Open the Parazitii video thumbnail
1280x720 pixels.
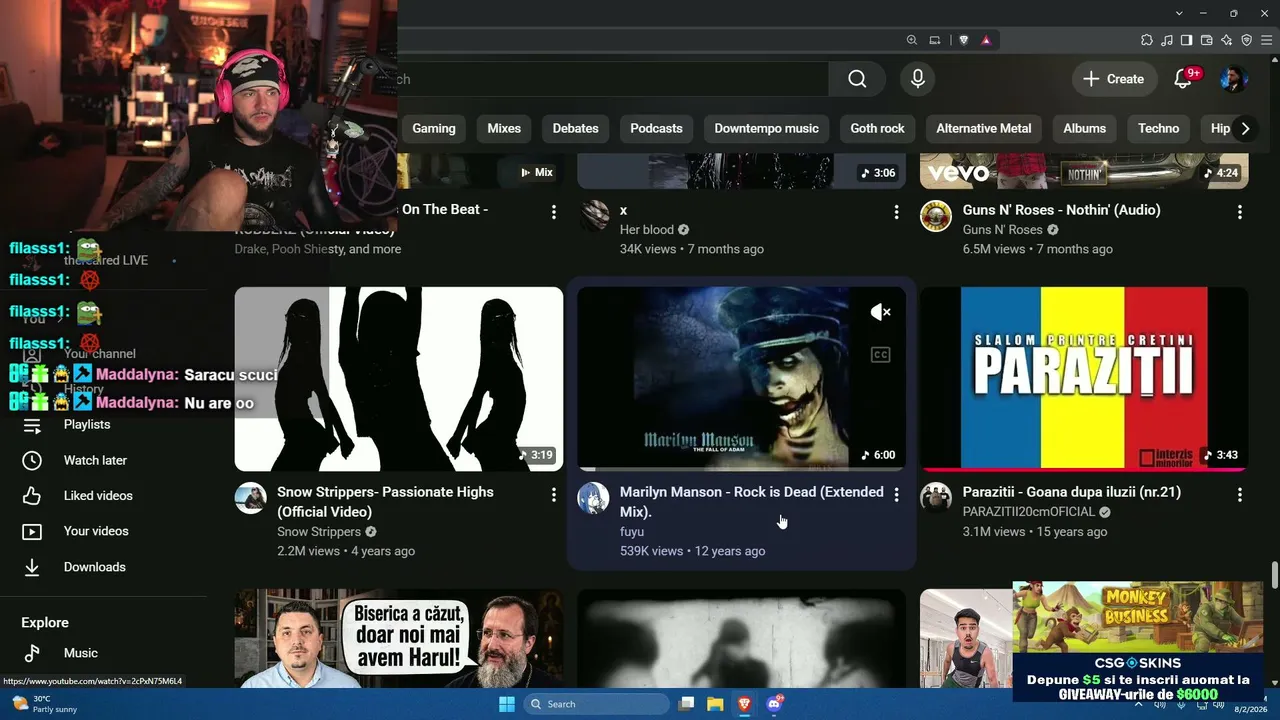(x=1084, y=379)
